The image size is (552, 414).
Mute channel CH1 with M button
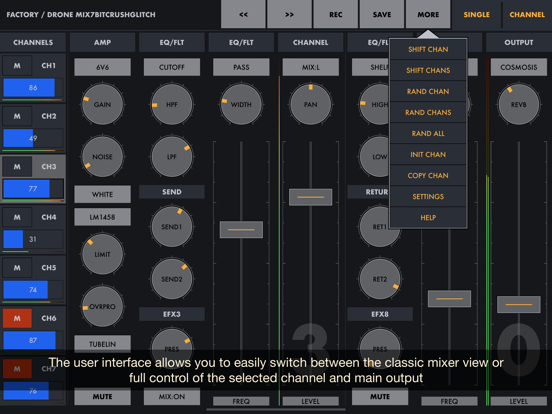[x=17, y=65]
